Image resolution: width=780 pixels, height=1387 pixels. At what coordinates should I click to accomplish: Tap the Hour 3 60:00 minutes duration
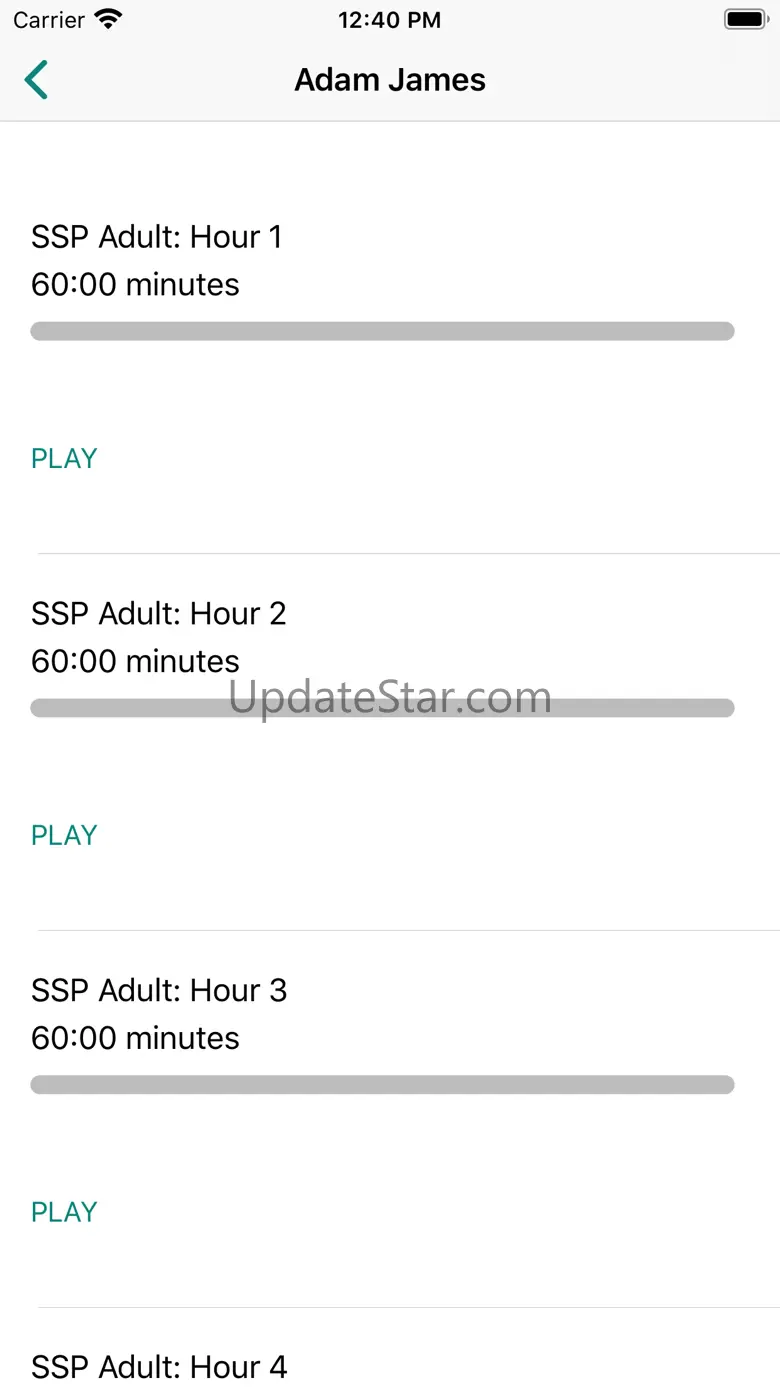[x=135, y=1039]
